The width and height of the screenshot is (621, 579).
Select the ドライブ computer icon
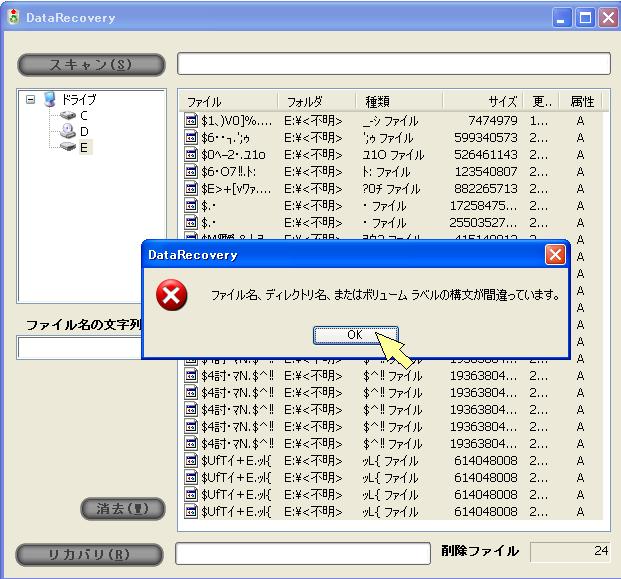50,99
